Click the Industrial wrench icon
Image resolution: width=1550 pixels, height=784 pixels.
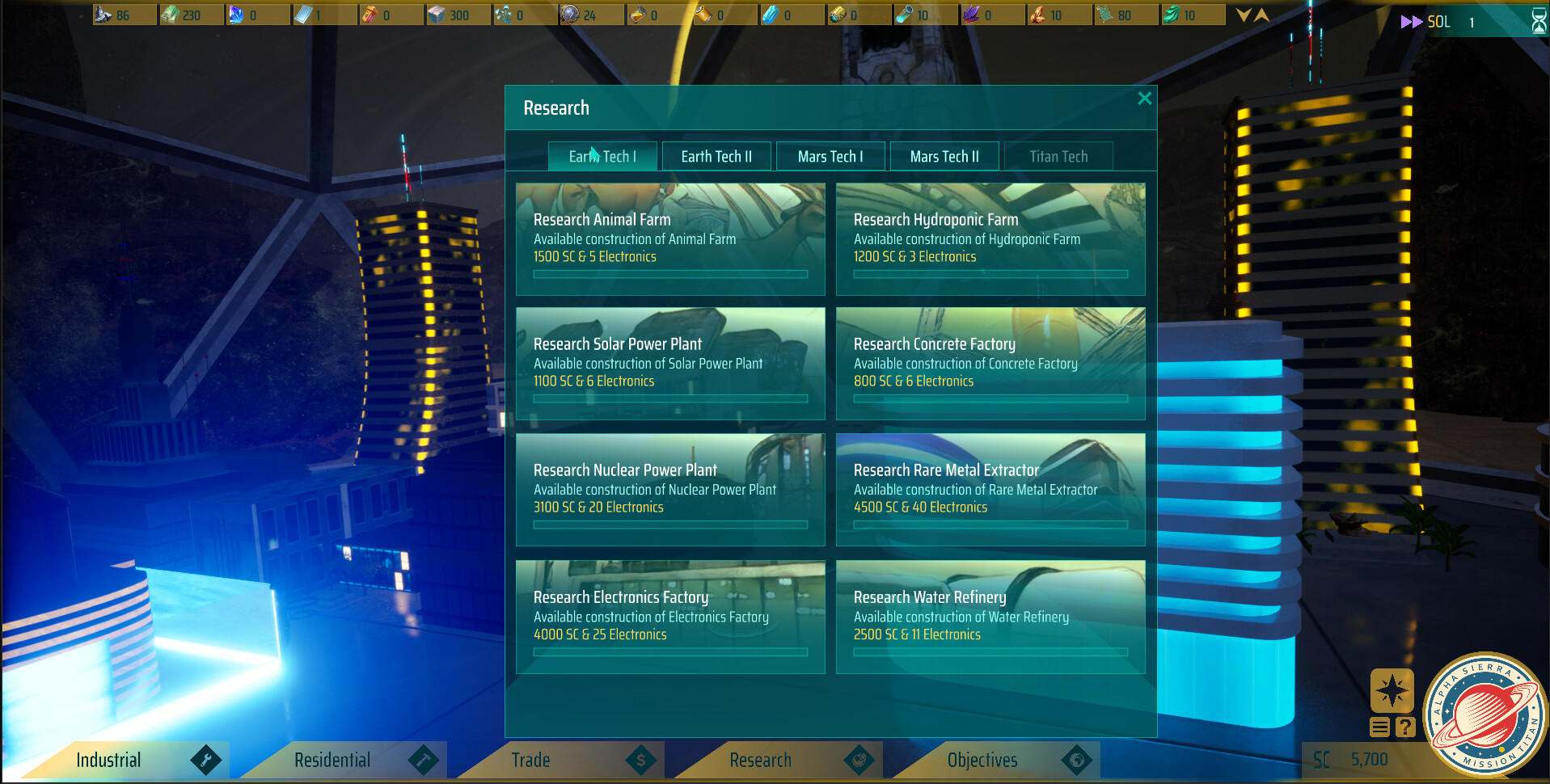(205, 760)
